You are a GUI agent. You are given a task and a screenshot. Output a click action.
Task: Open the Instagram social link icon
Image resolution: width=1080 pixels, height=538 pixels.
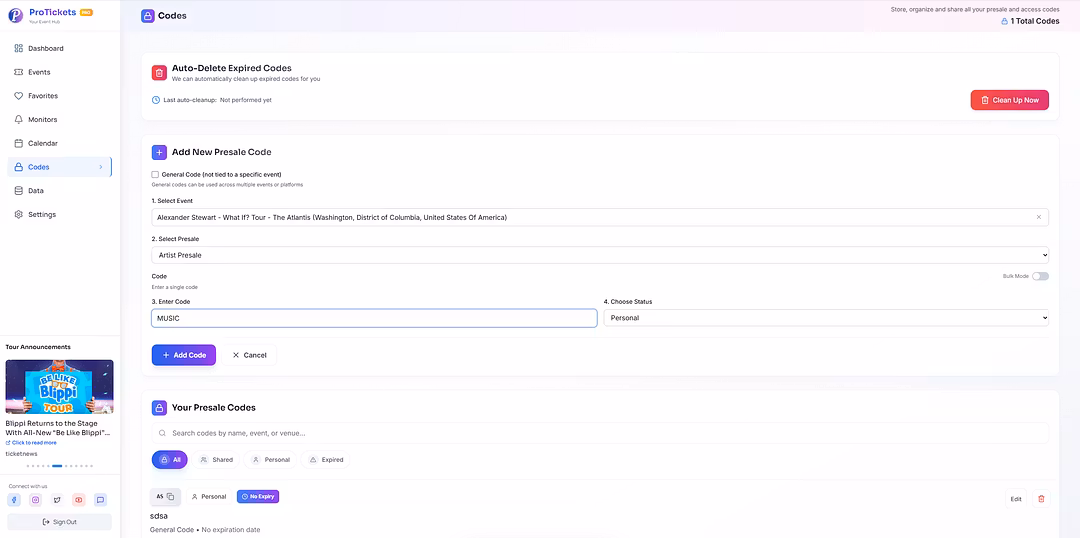(x=35, y=500)
